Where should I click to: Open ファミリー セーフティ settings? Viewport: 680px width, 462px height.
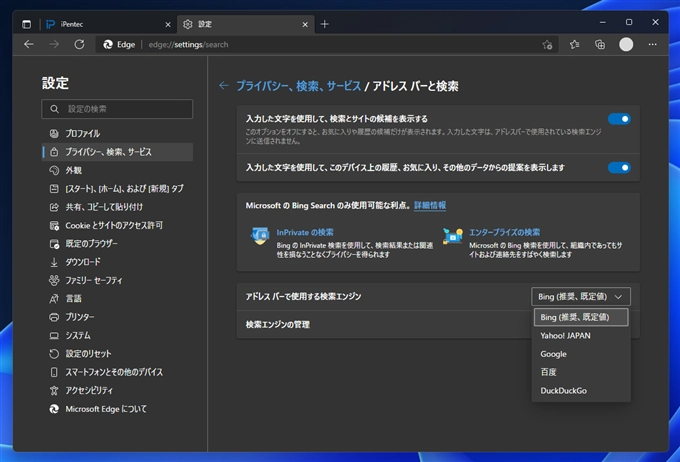117,280
